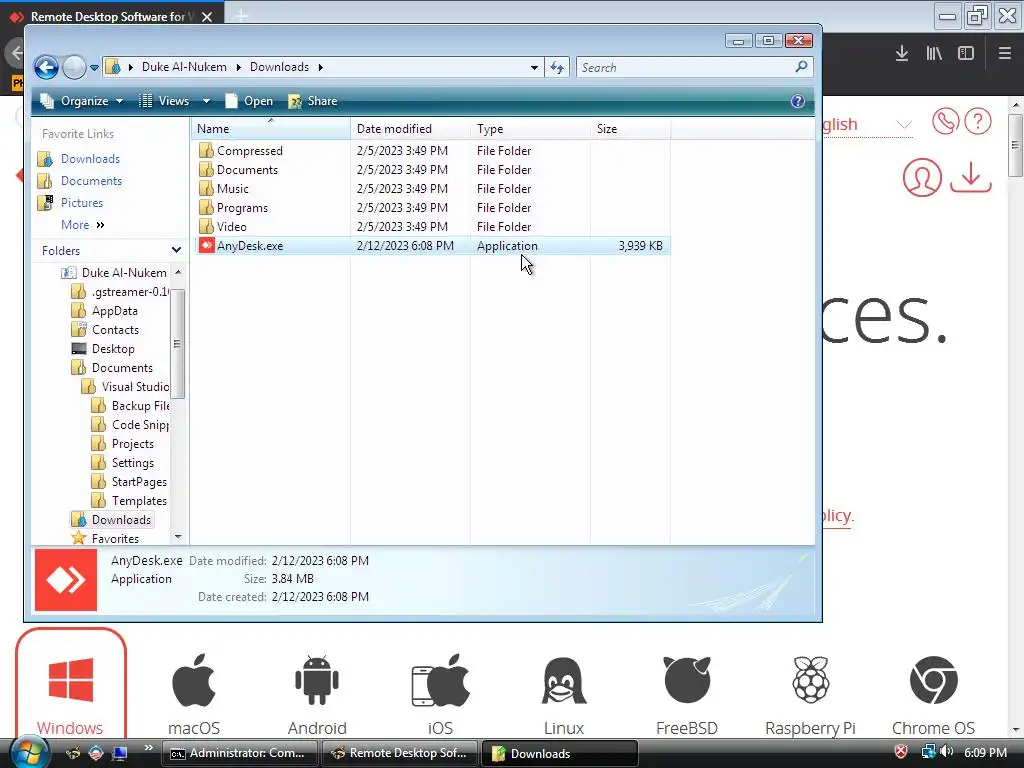The width and height of the screenshot is (1024, 768).
Task: Click the Views toolbar button
Action: pos(165,101)
